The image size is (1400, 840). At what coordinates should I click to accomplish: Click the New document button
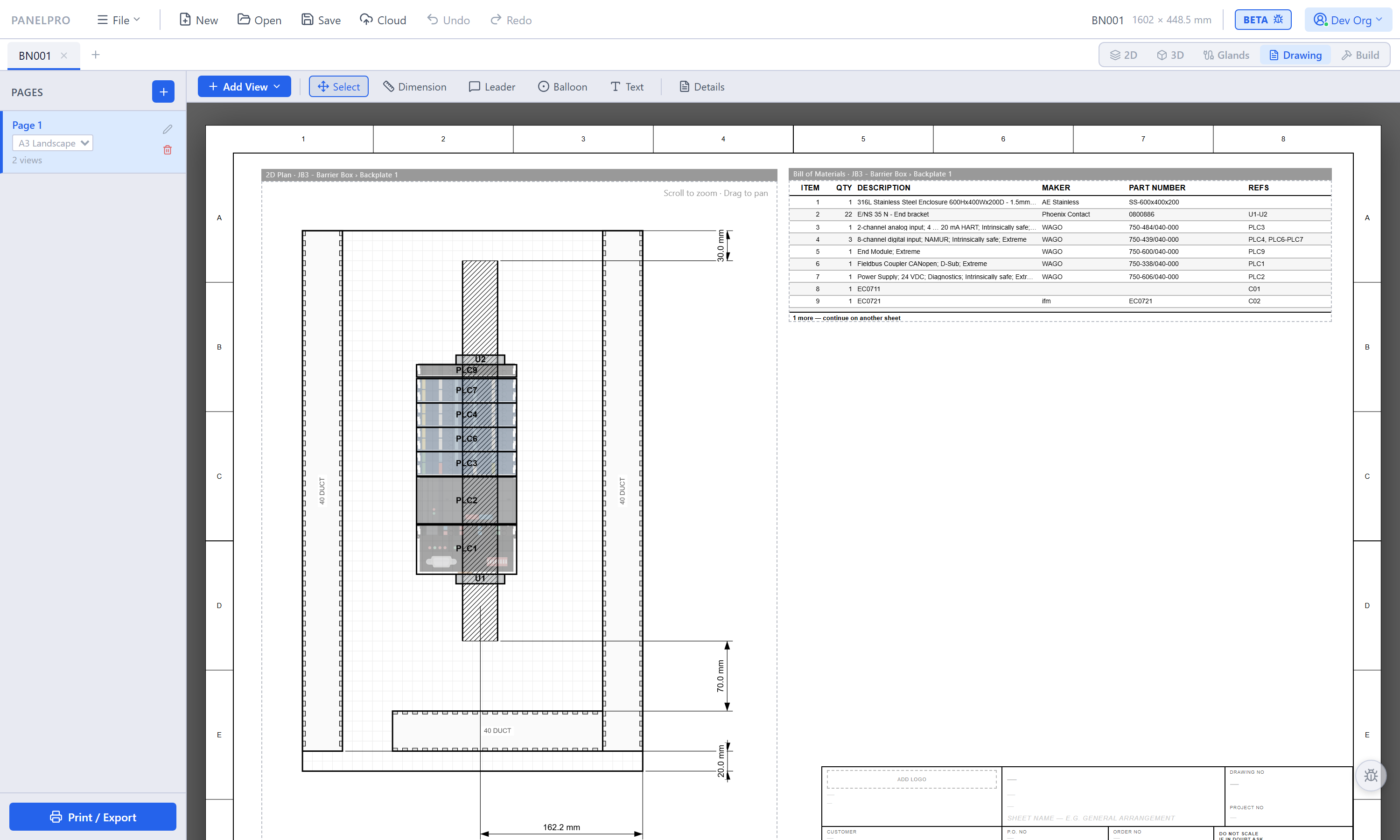[x=199, y=20]
